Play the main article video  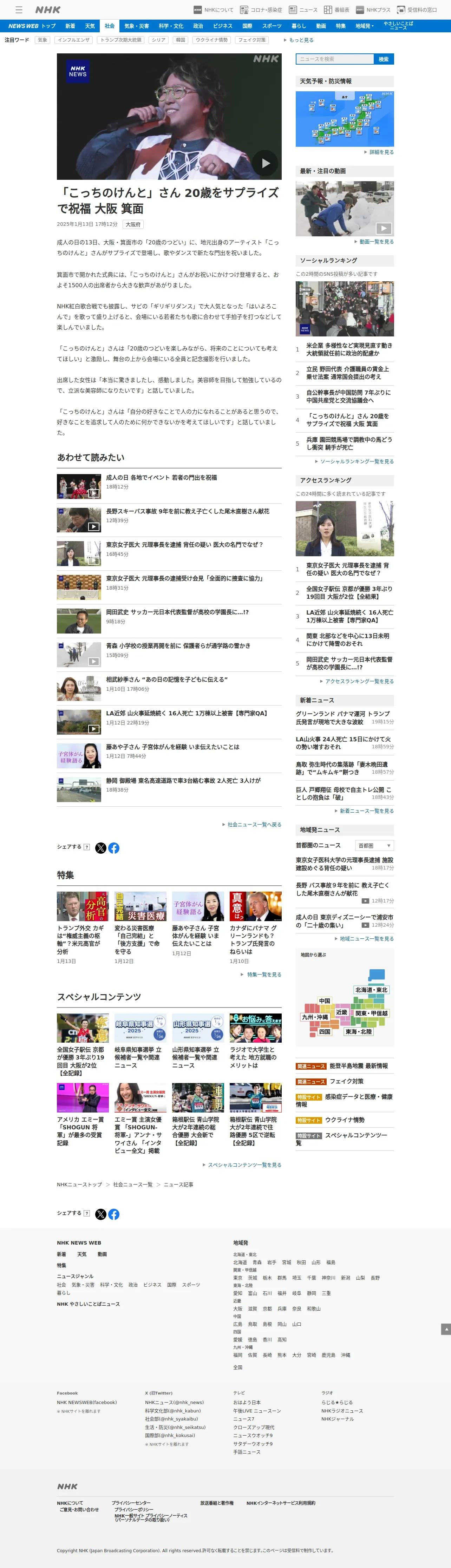[265, 163]
